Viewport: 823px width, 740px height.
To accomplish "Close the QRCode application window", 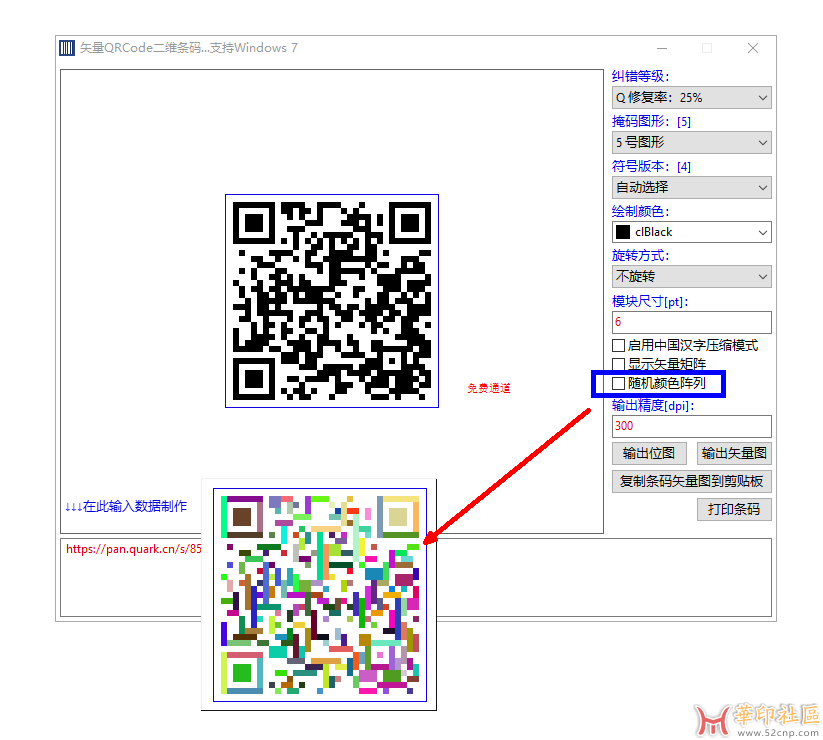I will click(x=753, y=48).
